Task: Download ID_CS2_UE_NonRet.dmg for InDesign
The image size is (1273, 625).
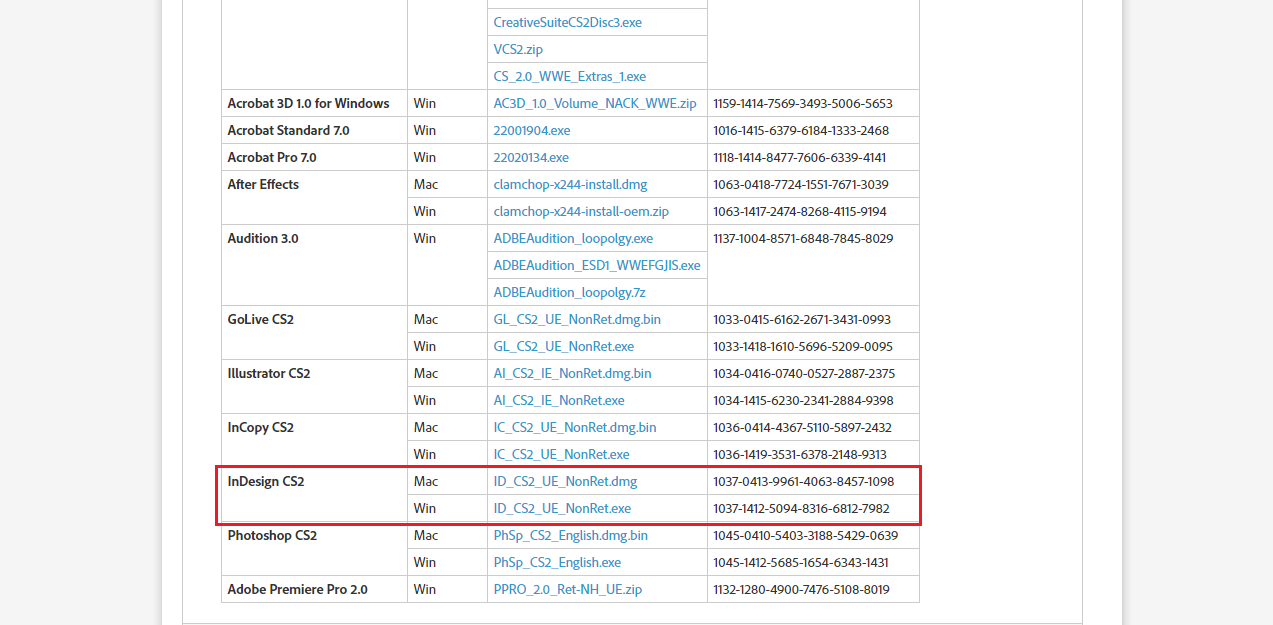Action: click(x=565, y=481)
